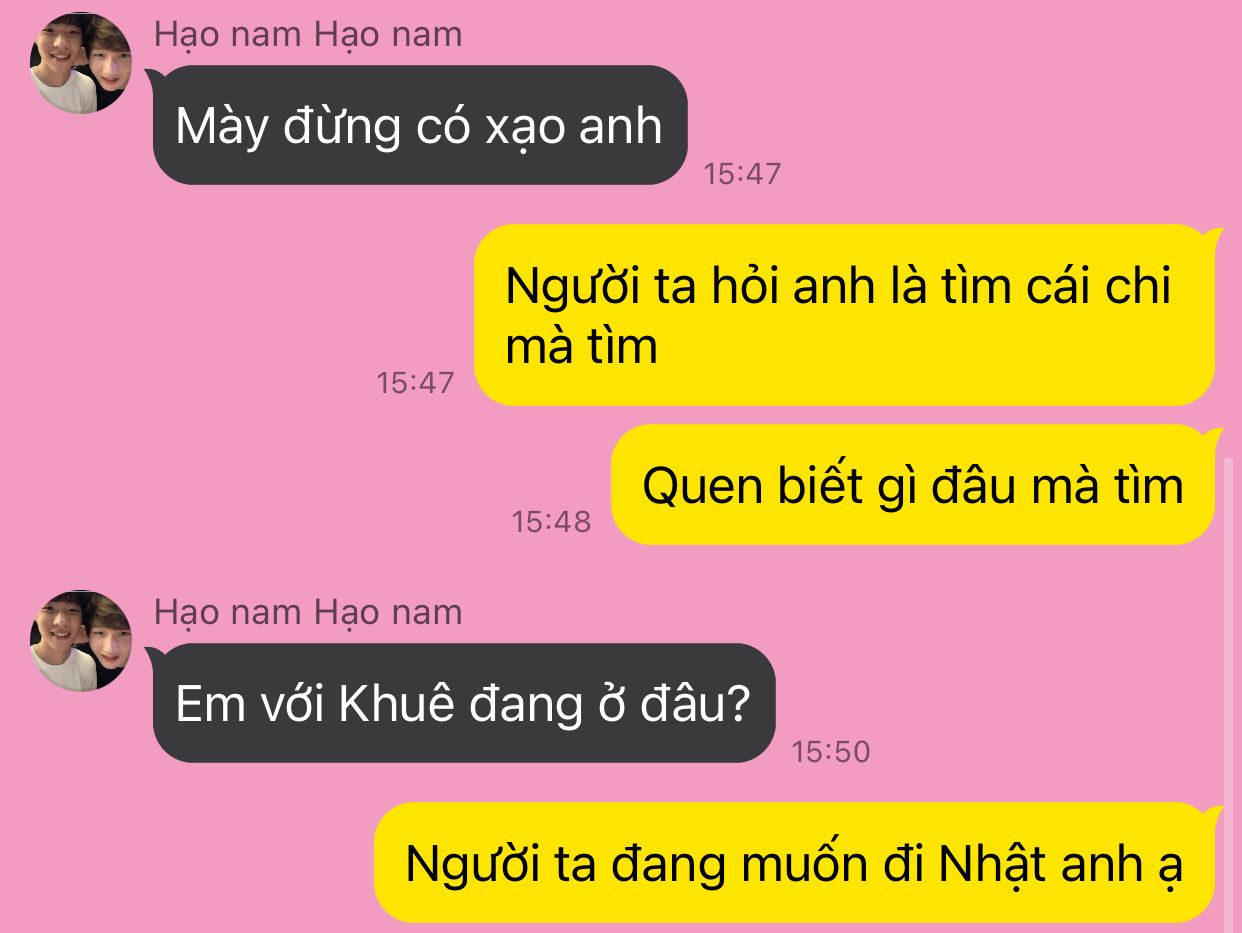The width and height of the screenshot is (1242, 933).
Task: Click the 15:48 message timestamp
Action: [551, 521]
